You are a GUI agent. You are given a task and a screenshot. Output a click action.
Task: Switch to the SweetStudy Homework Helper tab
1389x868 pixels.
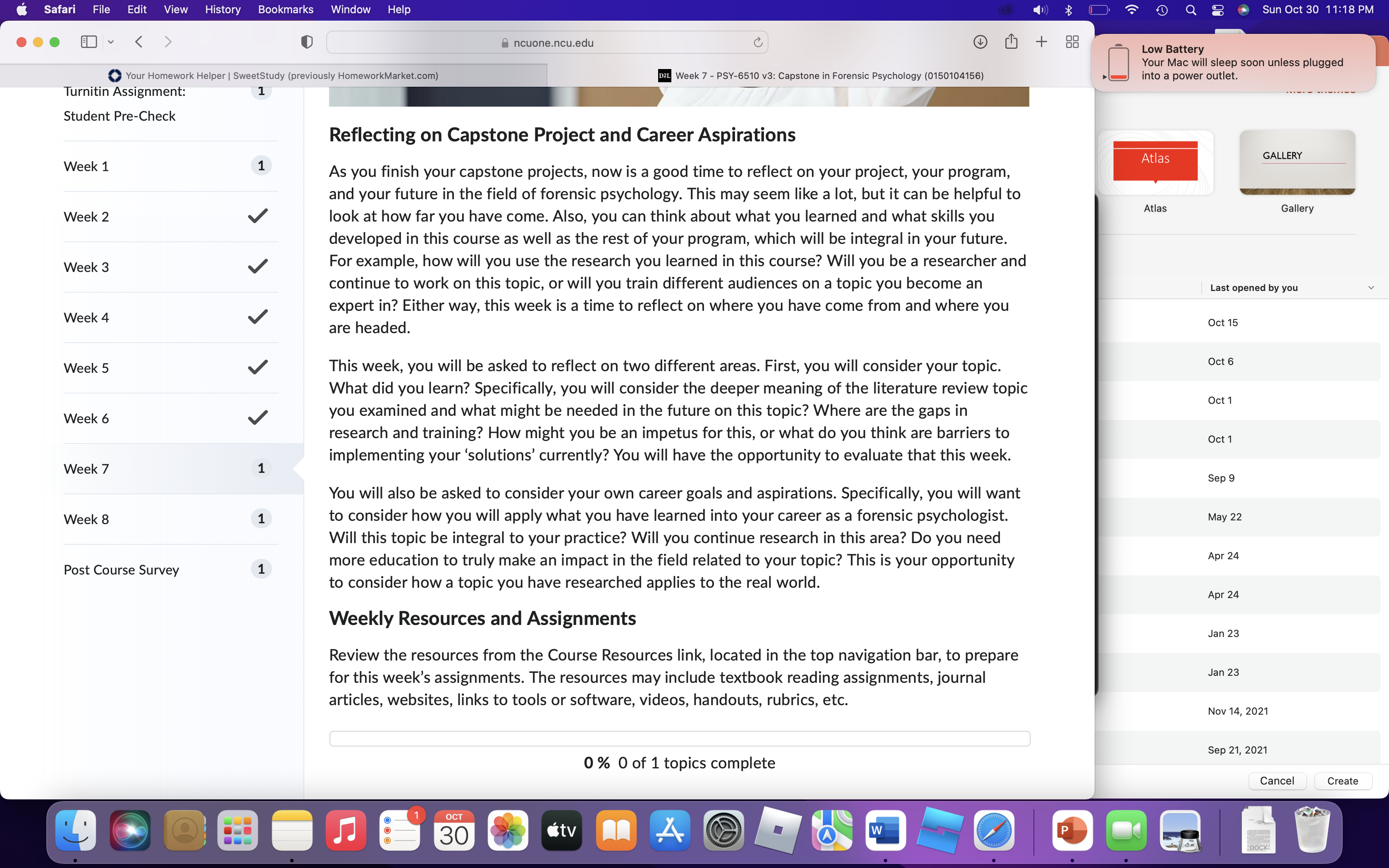[273, 76]
